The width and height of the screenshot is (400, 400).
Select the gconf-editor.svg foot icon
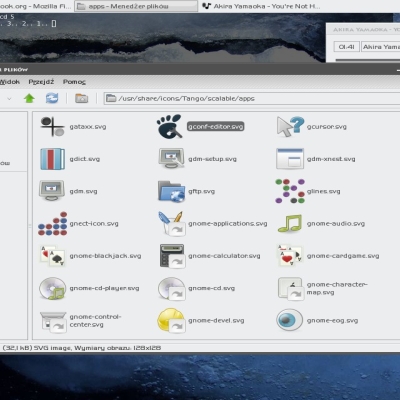point(169,126)
